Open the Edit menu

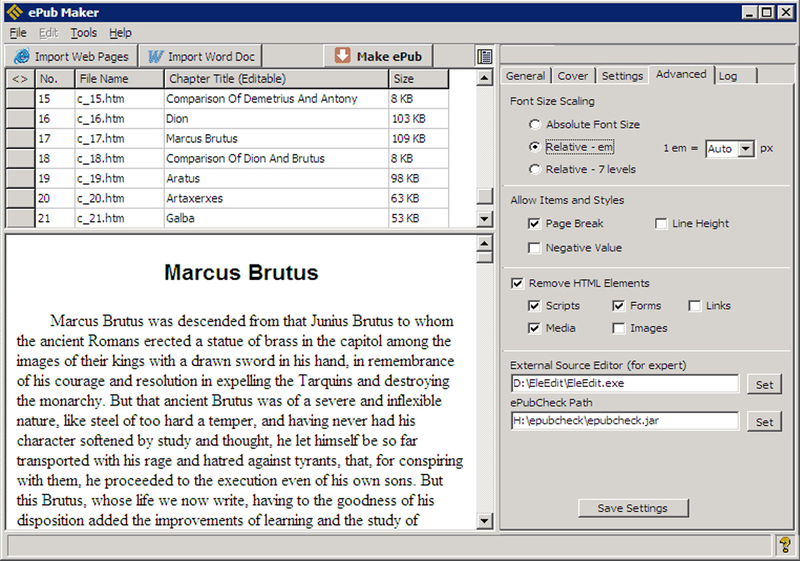click(x=48, y=33)
